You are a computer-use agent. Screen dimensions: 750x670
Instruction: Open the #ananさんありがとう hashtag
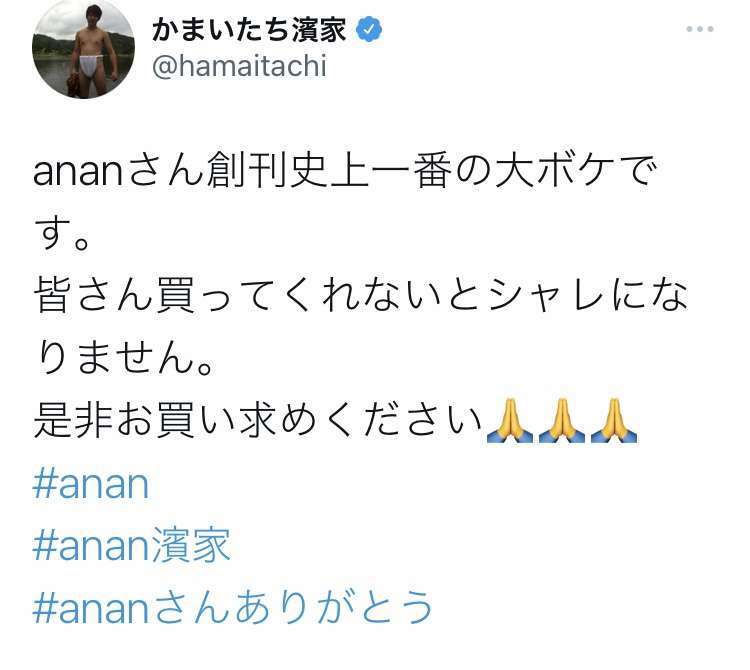click(x=232, y=606)
